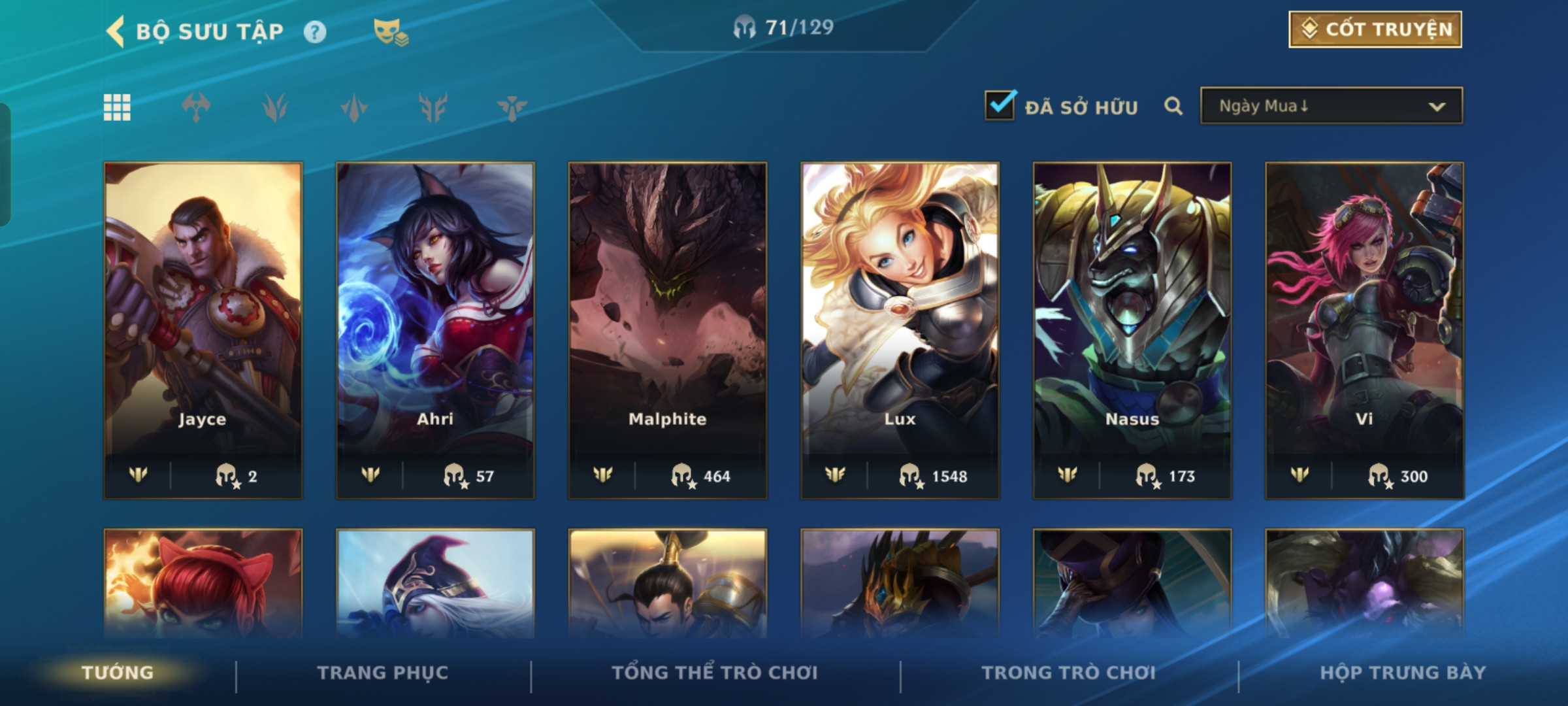Viewport: 1568px width, 706px height.
Task: Filter by the crossed-axes fighter role icon
Action: tap(196, 107)
